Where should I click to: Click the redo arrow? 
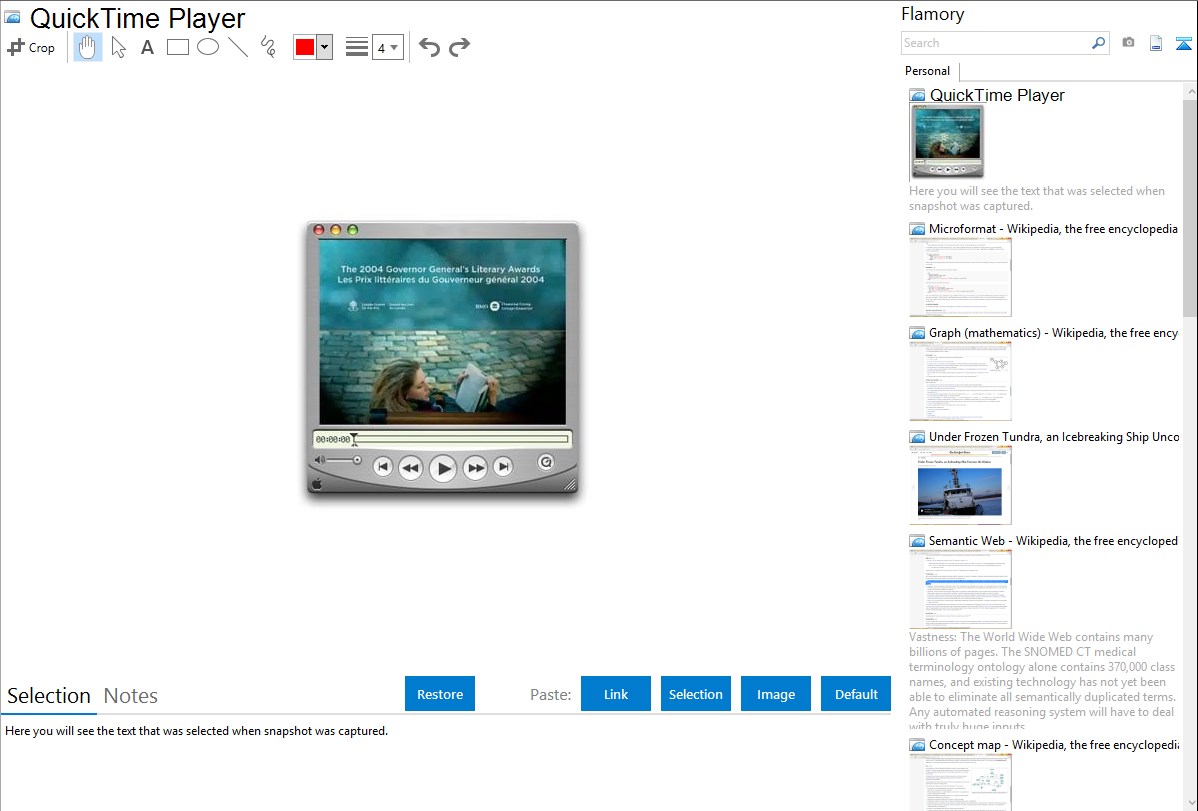tap(460, 47)
